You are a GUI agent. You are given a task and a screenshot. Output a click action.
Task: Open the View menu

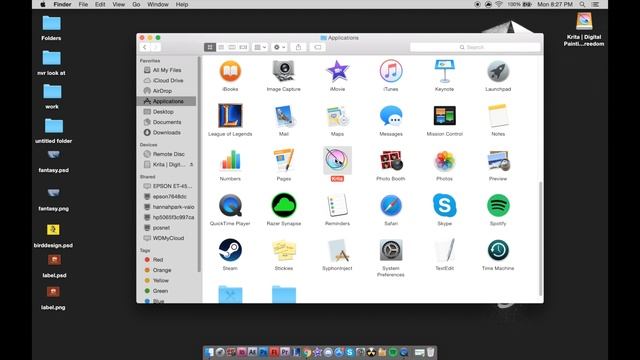[x=118, y=4]
